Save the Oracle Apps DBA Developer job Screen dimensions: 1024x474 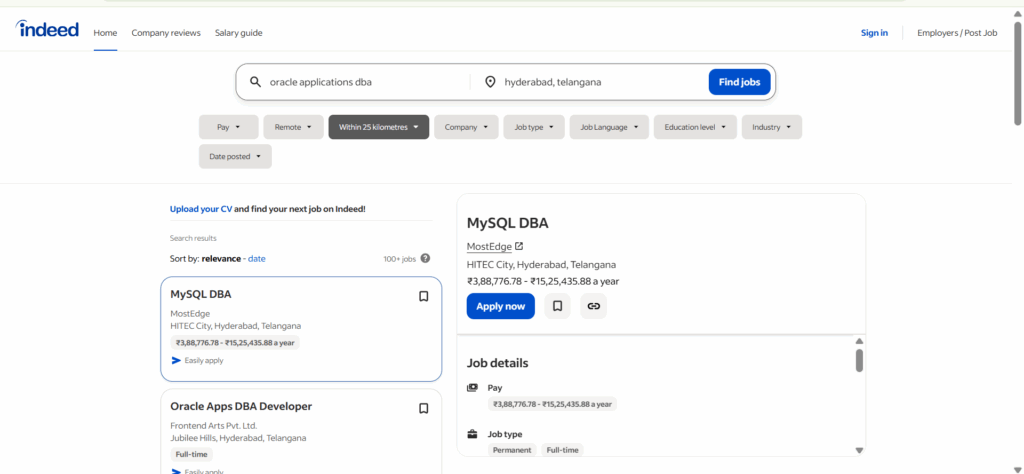click(423, 408)
